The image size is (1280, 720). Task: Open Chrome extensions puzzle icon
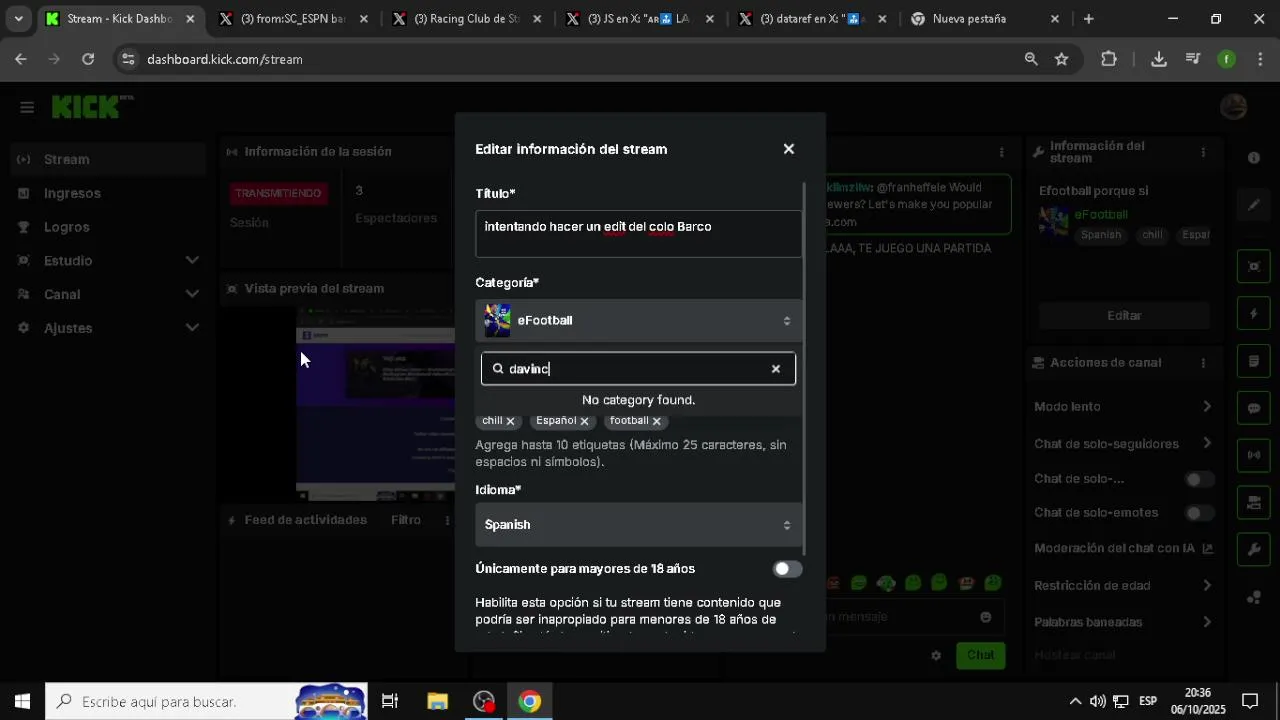(x=1109, y=59)
